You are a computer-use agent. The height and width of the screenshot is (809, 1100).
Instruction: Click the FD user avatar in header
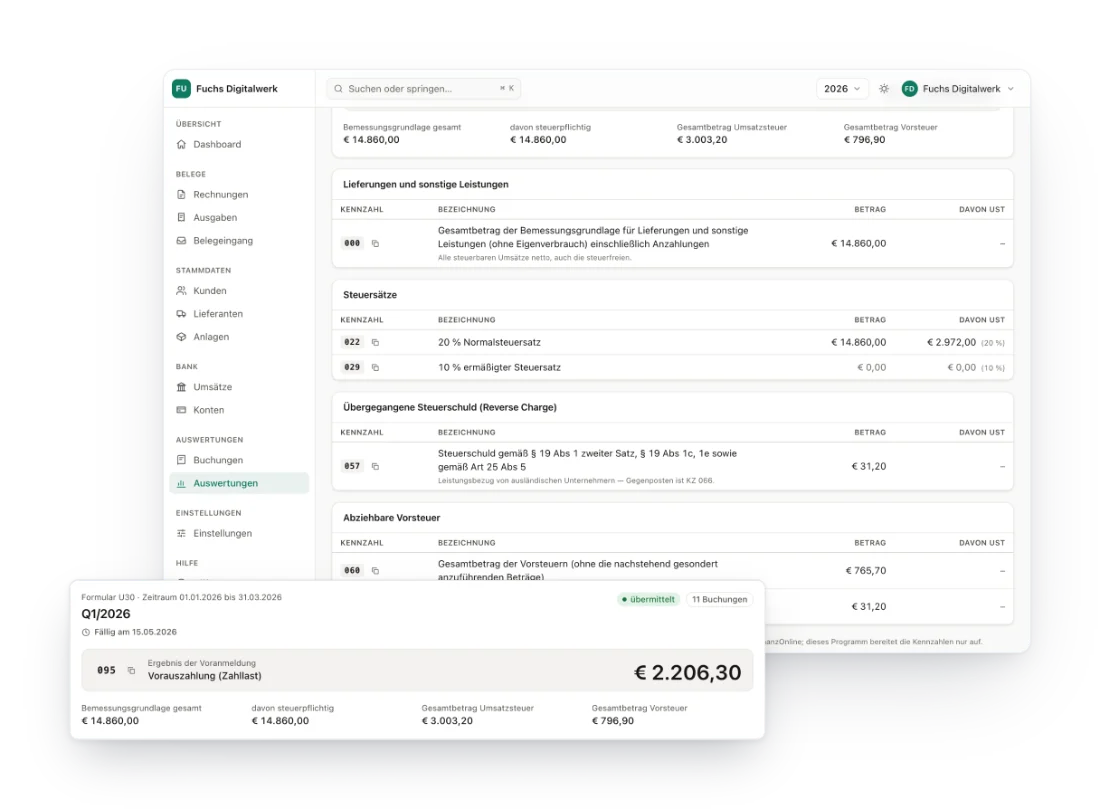(909, 88)
